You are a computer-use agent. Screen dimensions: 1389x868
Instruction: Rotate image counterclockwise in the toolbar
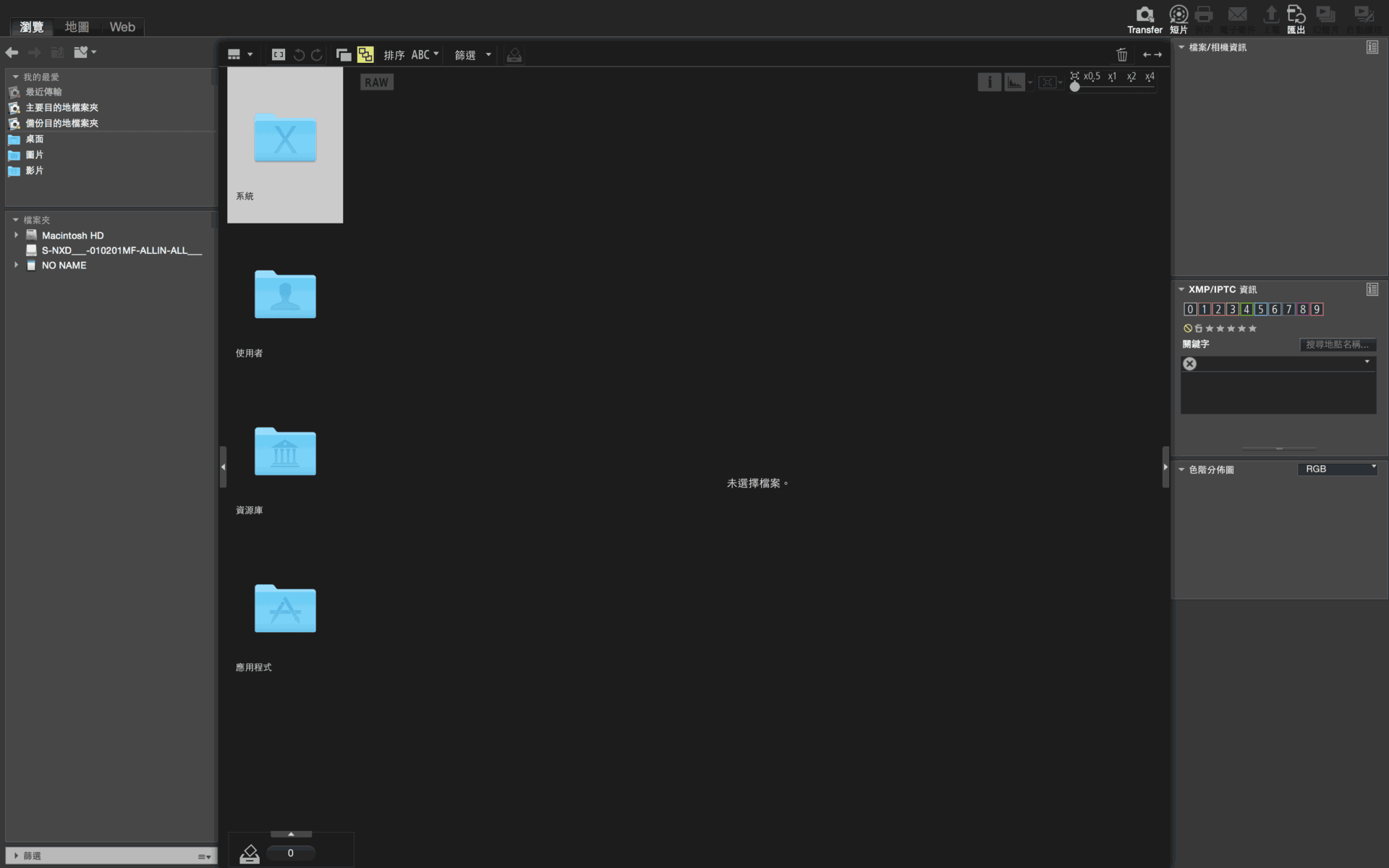pos(299,55)
